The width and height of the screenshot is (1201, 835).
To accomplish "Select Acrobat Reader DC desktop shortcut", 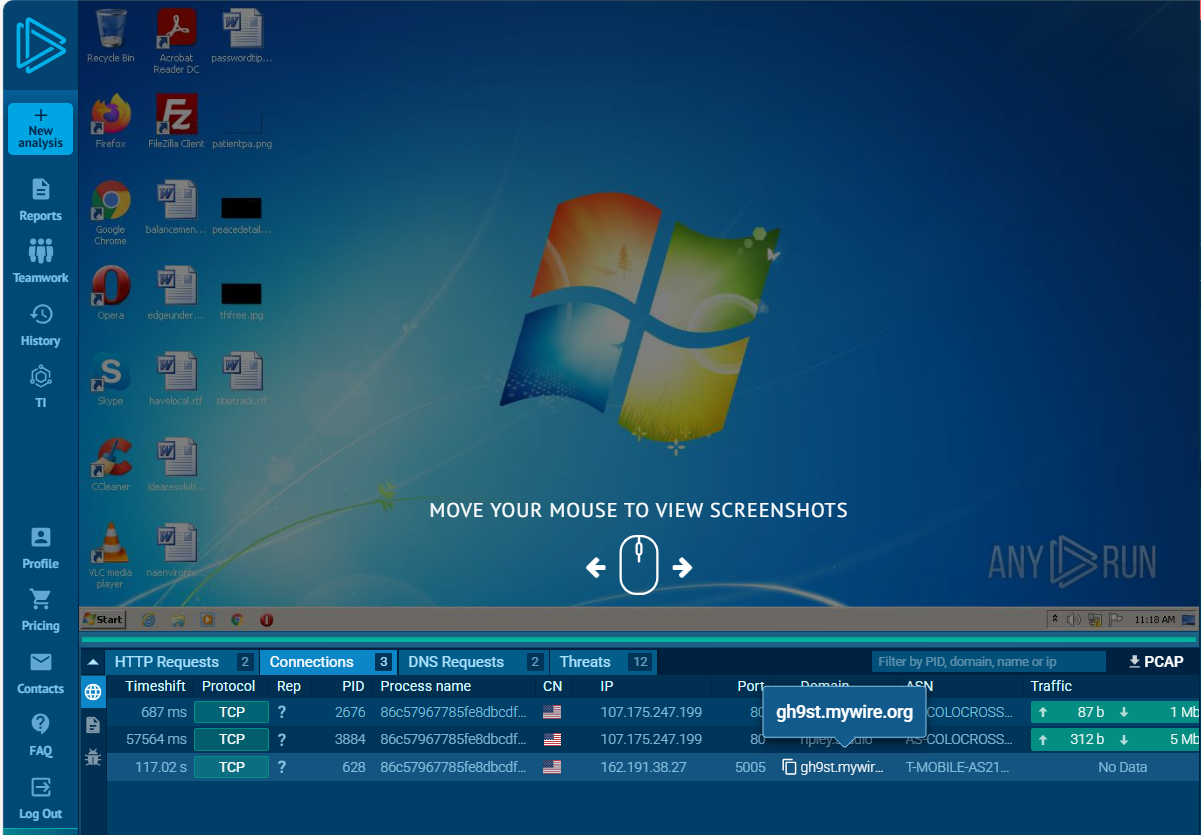I will (x=176, y=41).
